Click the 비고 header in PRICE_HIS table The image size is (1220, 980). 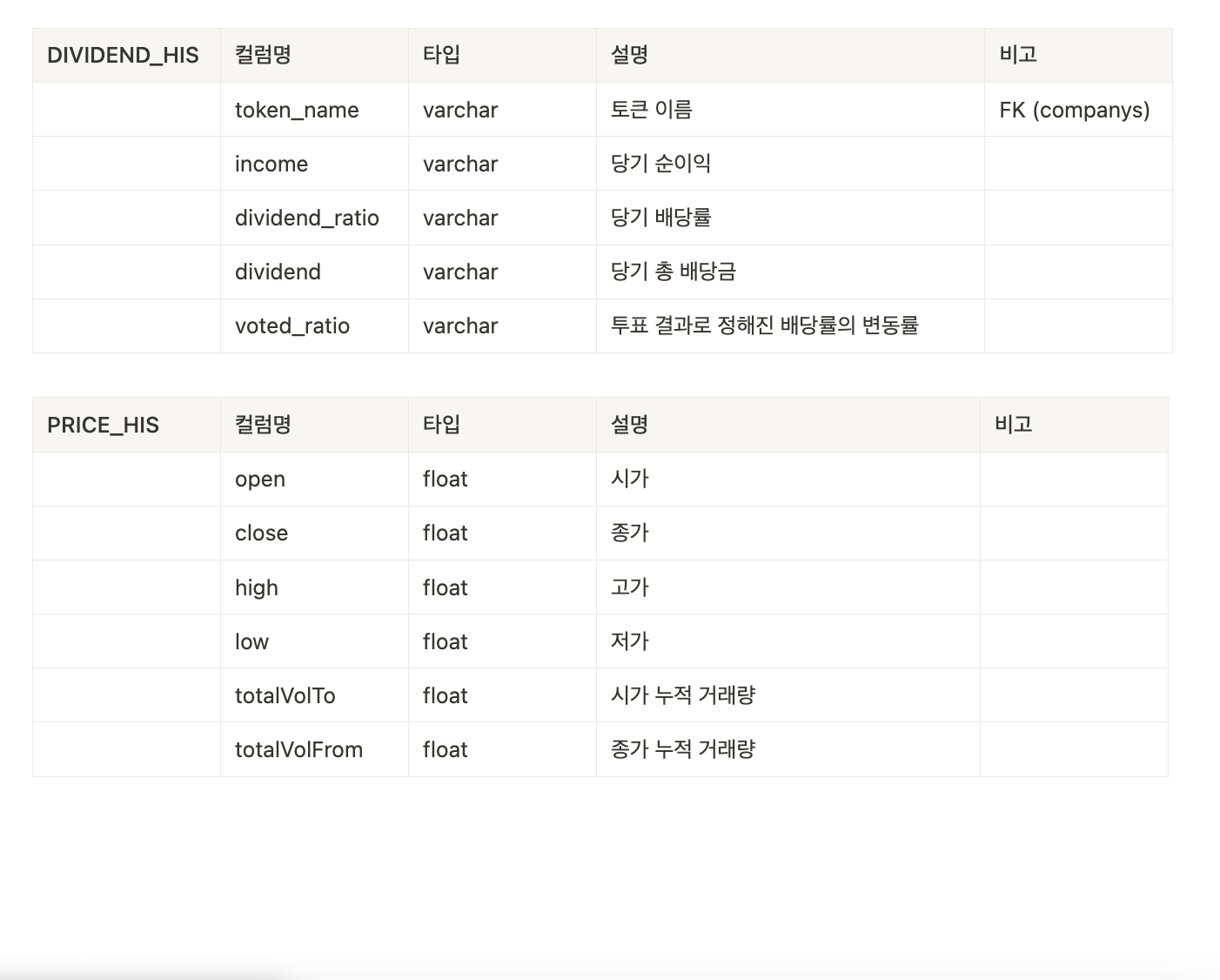pyautogui.click(x=1074, y=425)
